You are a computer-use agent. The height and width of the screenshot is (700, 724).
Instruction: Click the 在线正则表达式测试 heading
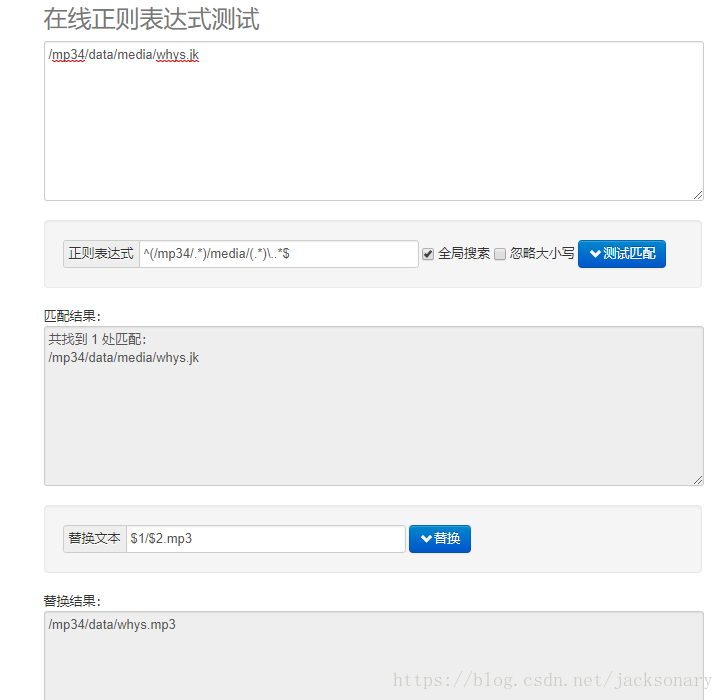[x=151, y=19]
